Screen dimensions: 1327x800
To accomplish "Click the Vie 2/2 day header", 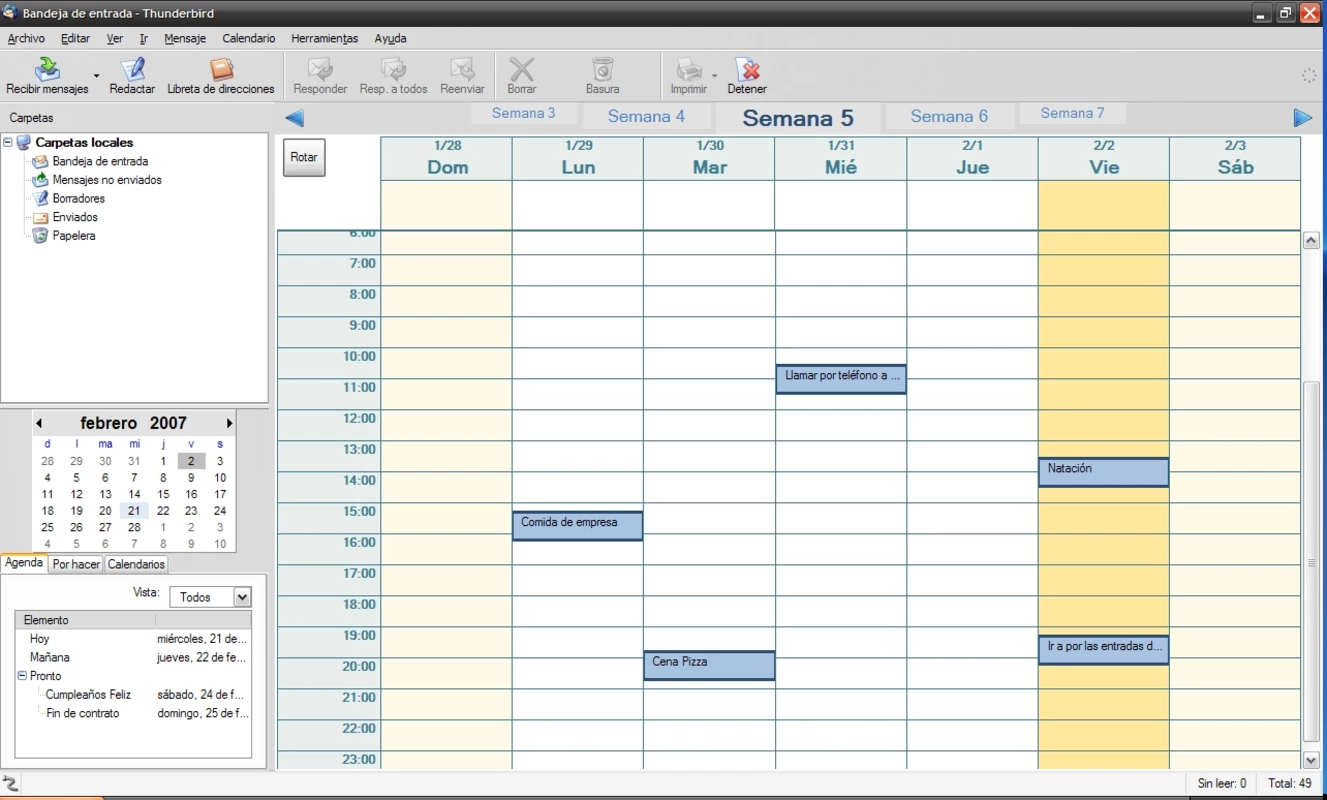I will coord(1103,159).
